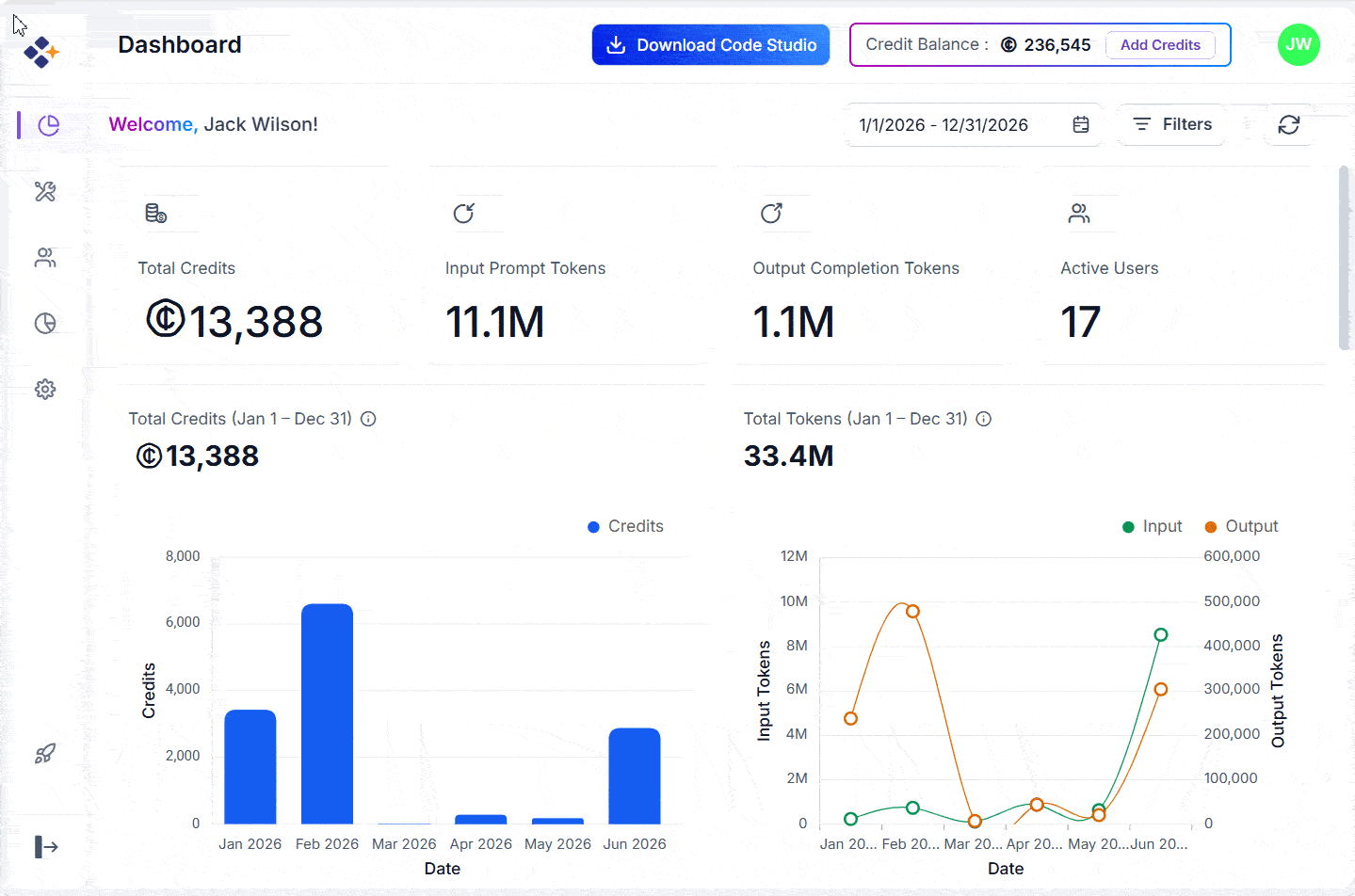Toggle the Credits legend item

[x=625, y=526]
